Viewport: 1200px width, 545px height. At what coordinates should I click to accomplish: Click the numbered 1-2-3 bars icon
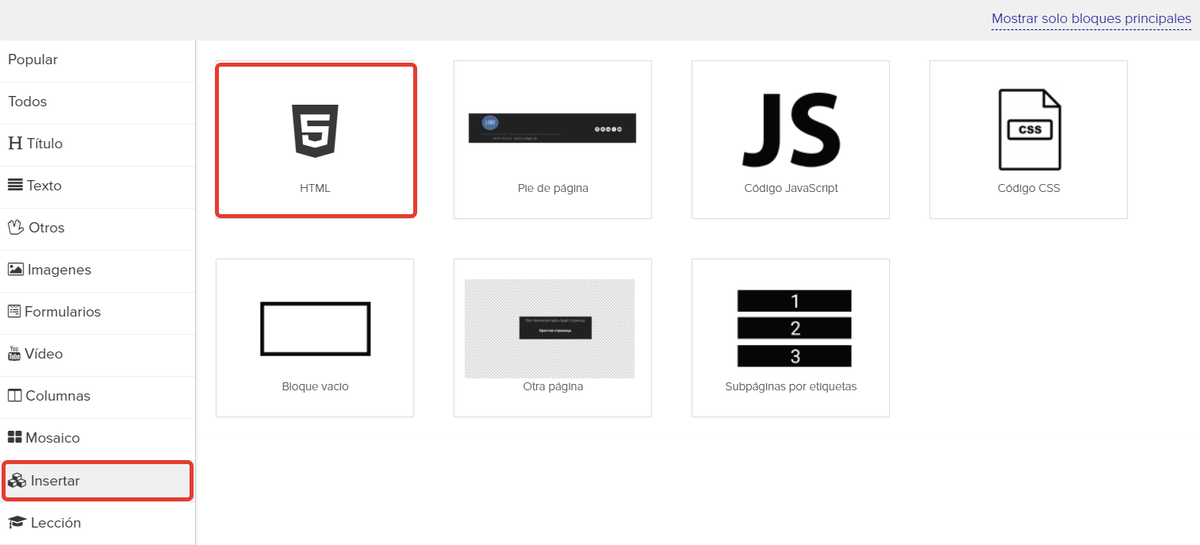(x=794, y=328)
